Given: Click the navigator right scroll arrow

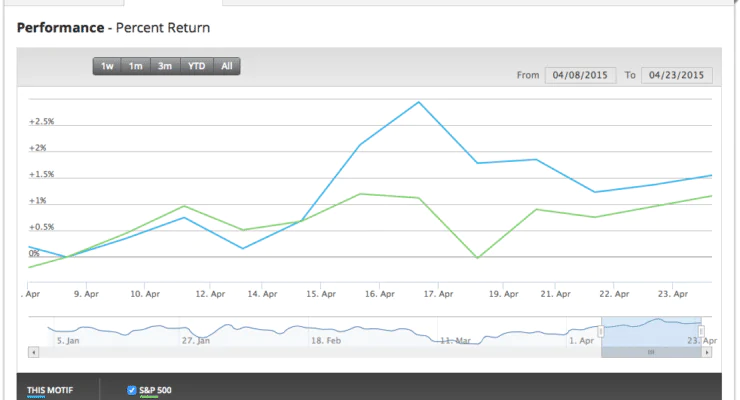Looking at the screenshot, I should point(706,352).
